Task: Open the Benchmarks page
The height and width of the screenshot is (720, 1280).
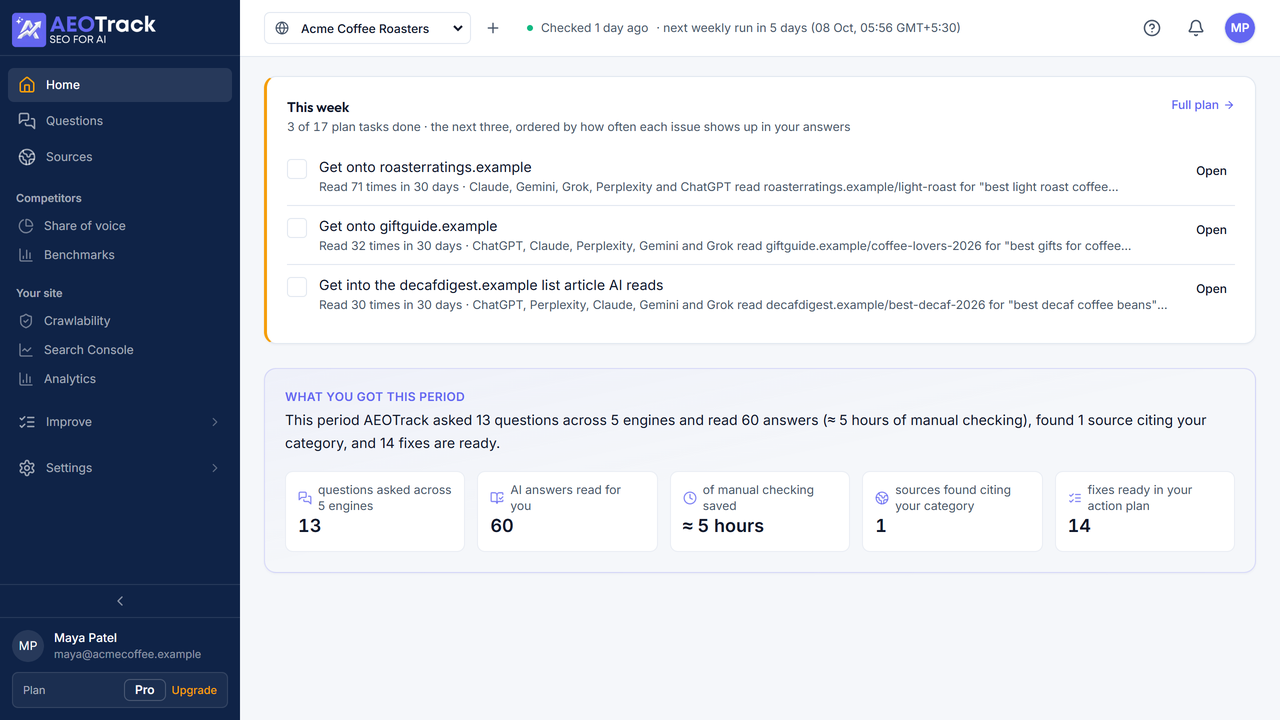Action: coord(120,255)
